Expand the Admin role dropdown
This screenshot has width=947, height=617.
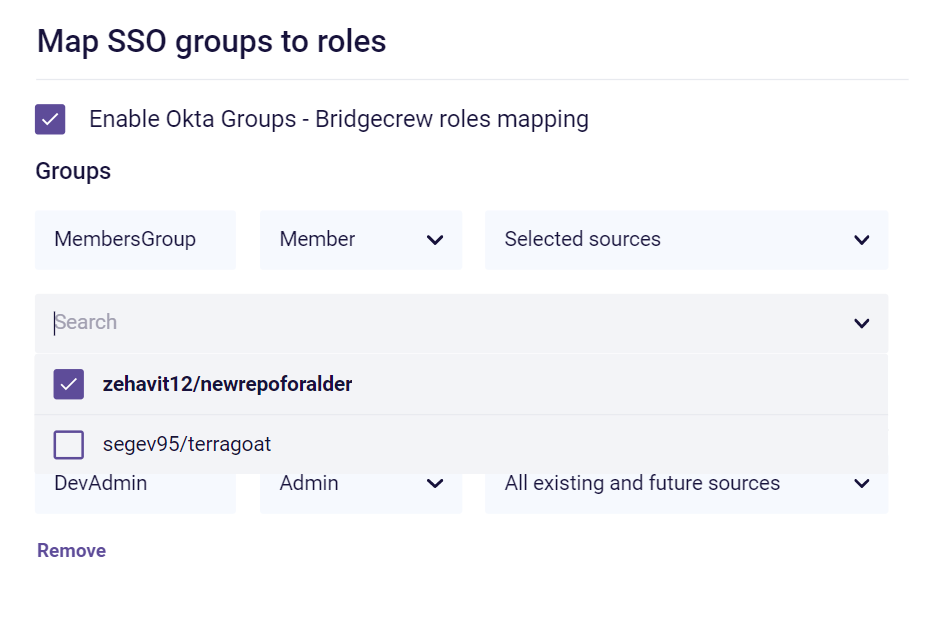coord(345,484)
